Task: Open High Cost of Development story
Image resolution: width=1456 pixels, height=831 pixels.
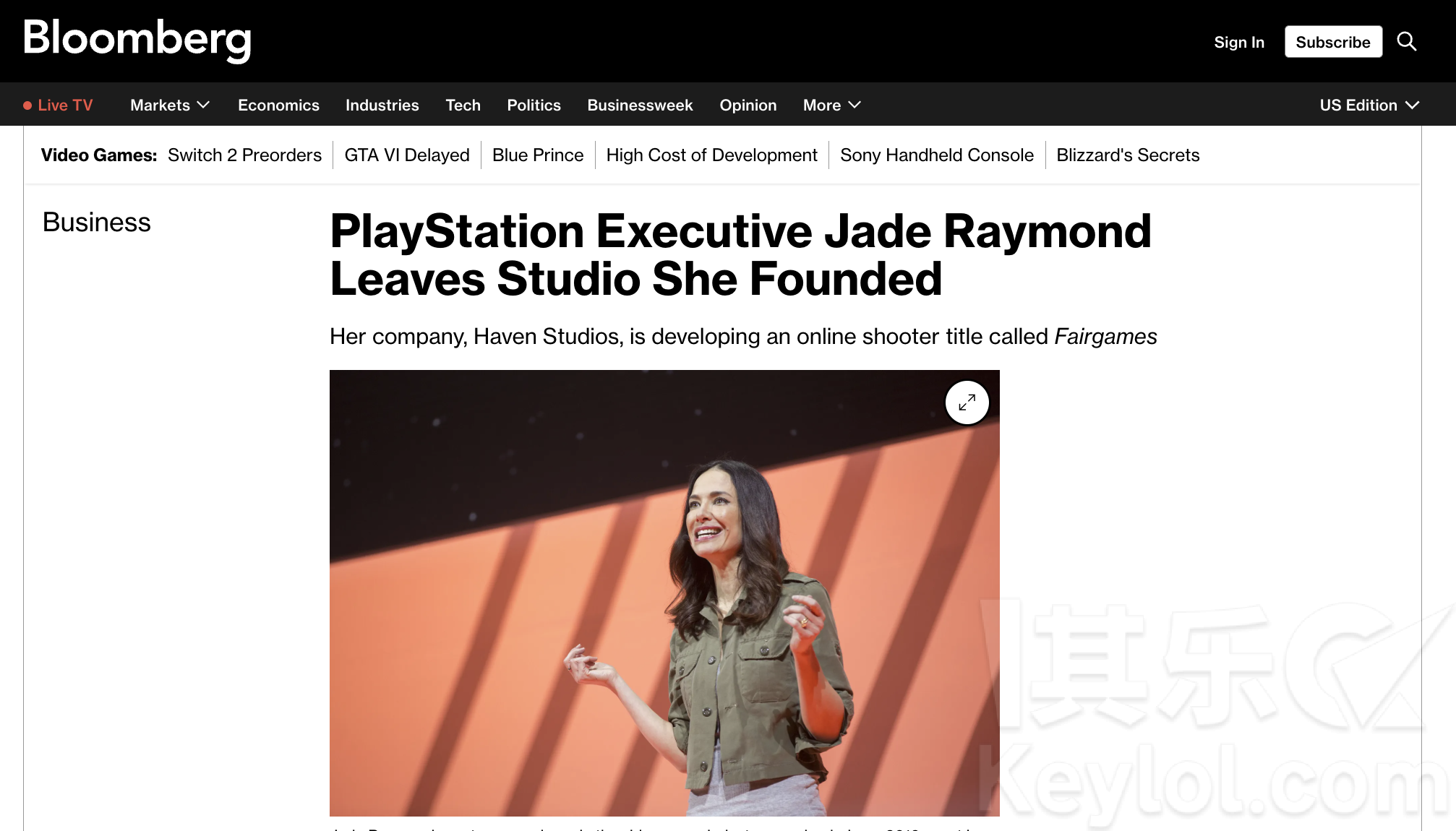Action: click(x=711, y=155)
